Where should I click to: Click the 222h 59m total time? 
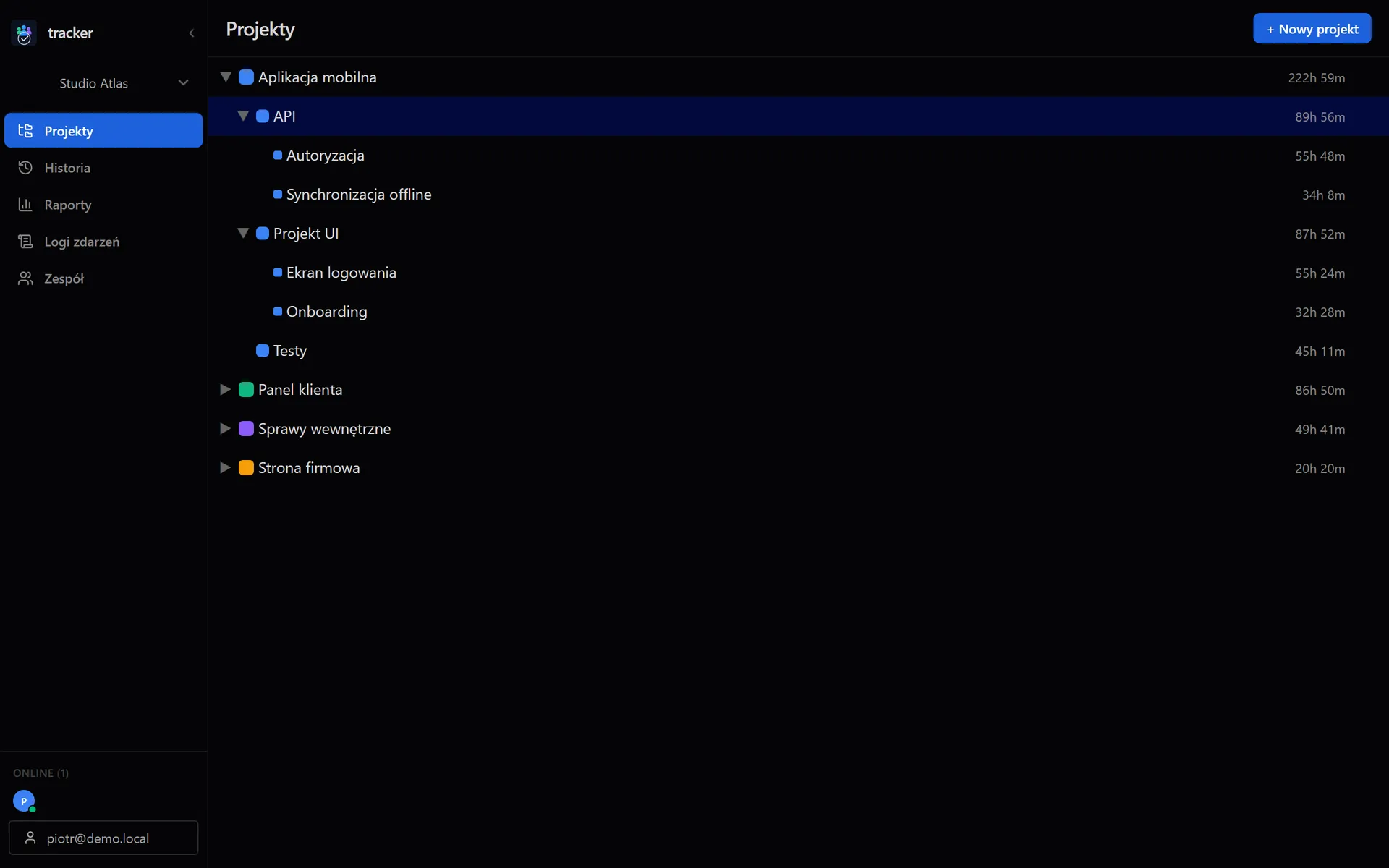click(x=1317, y=77)
